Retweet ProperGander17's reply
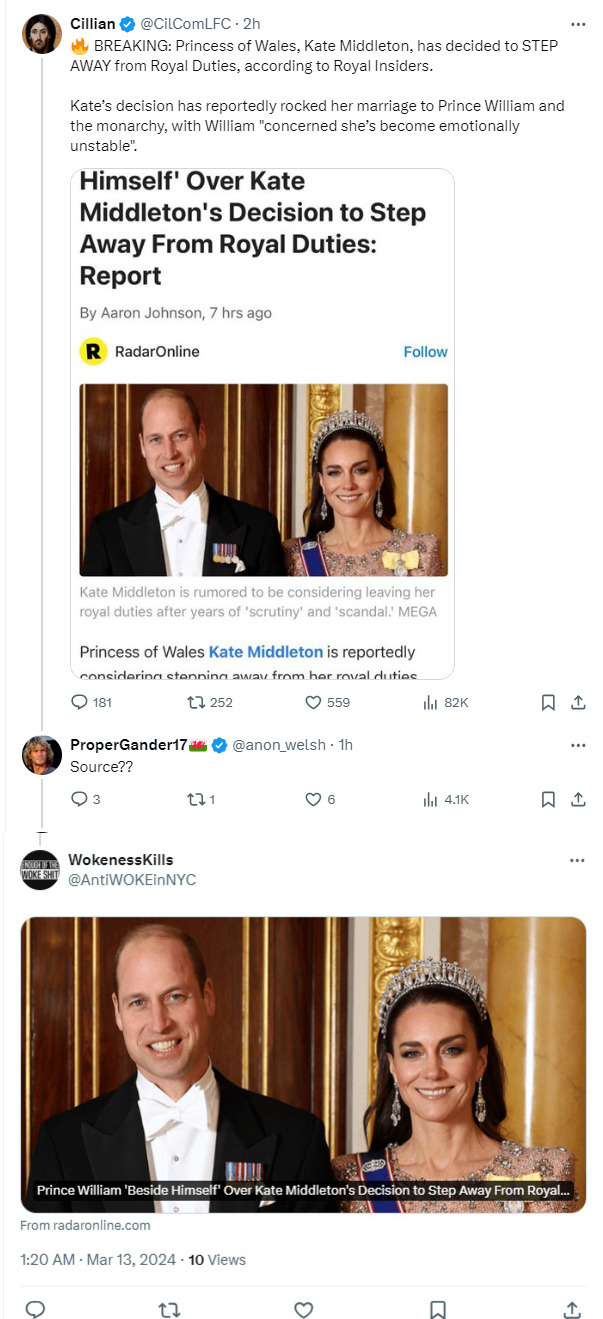603x1319 pixels. click(195, 799)
